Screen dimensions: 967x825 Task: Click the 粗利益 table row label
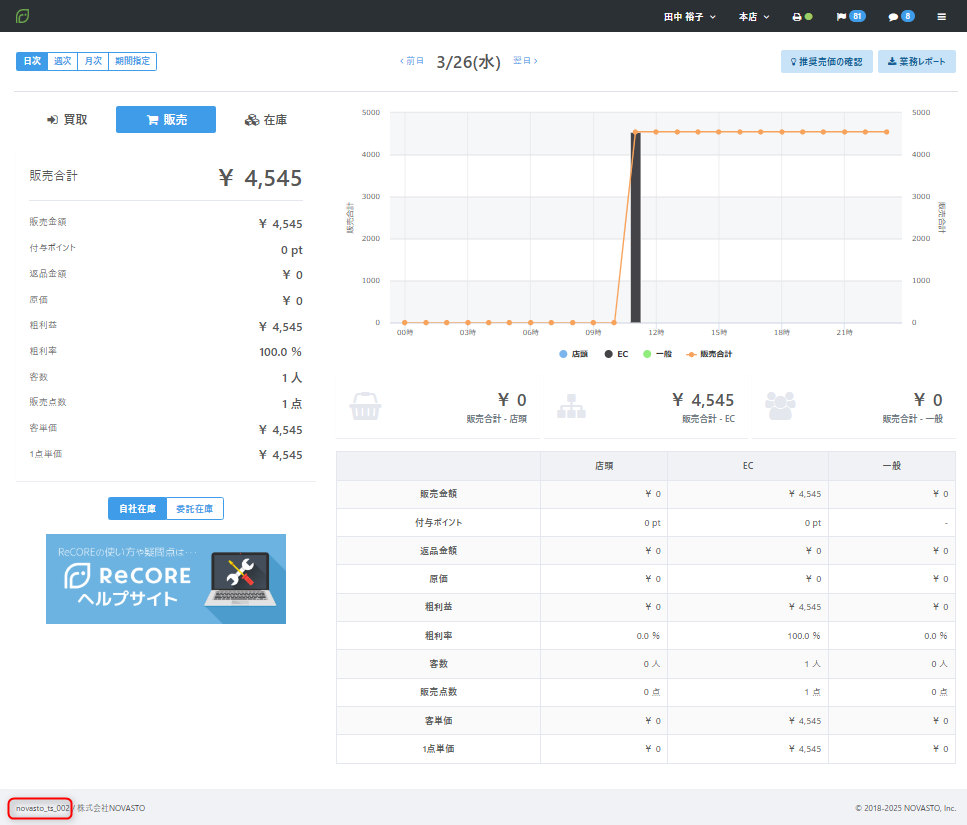438,607
